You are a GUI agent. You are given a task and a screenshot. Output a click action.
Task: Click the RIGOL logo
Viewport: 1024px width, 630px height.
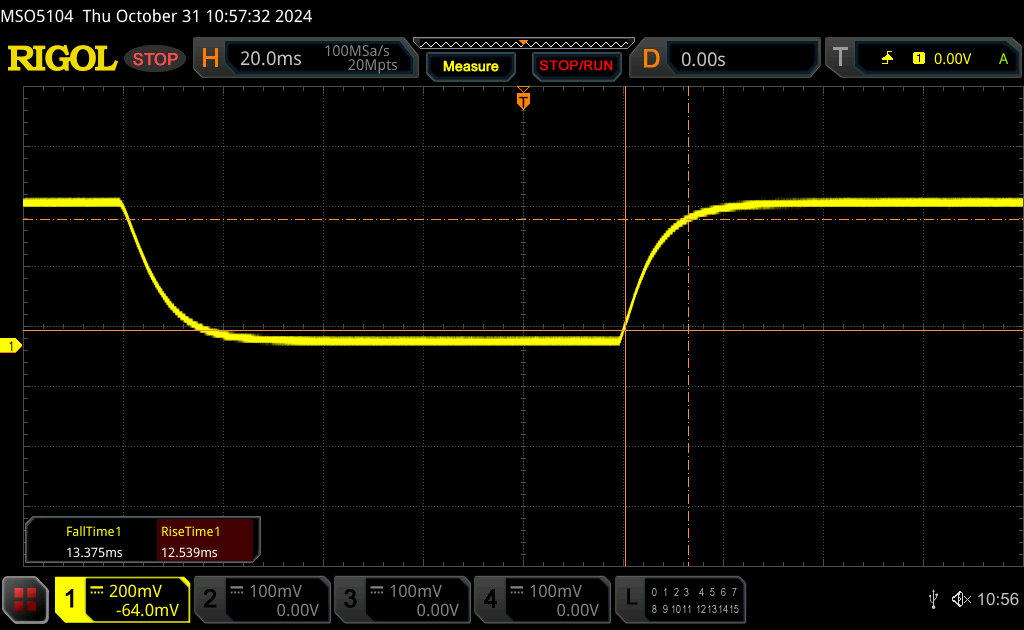pos(62,59)
